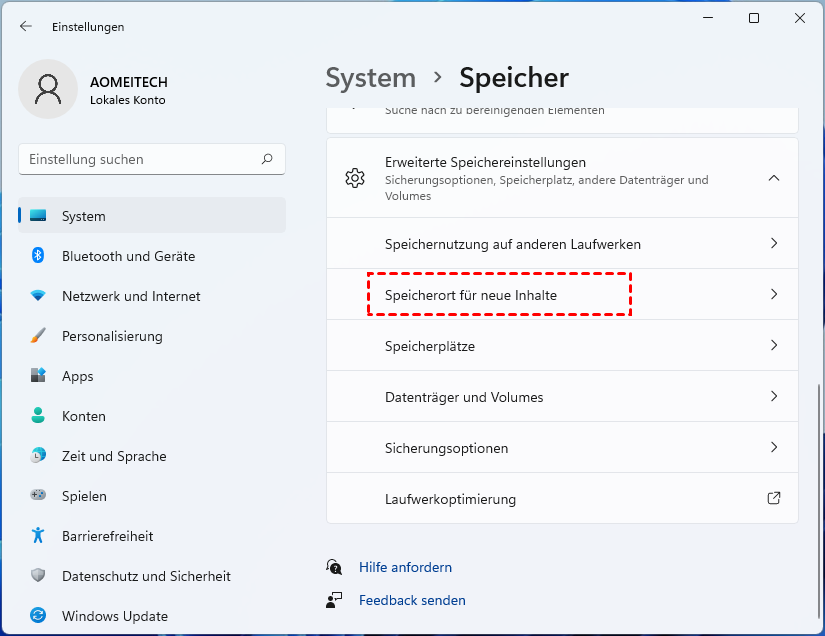Click the Feedback senden link
The width and height of the screenshot is (825, 636).
(412, 600)
